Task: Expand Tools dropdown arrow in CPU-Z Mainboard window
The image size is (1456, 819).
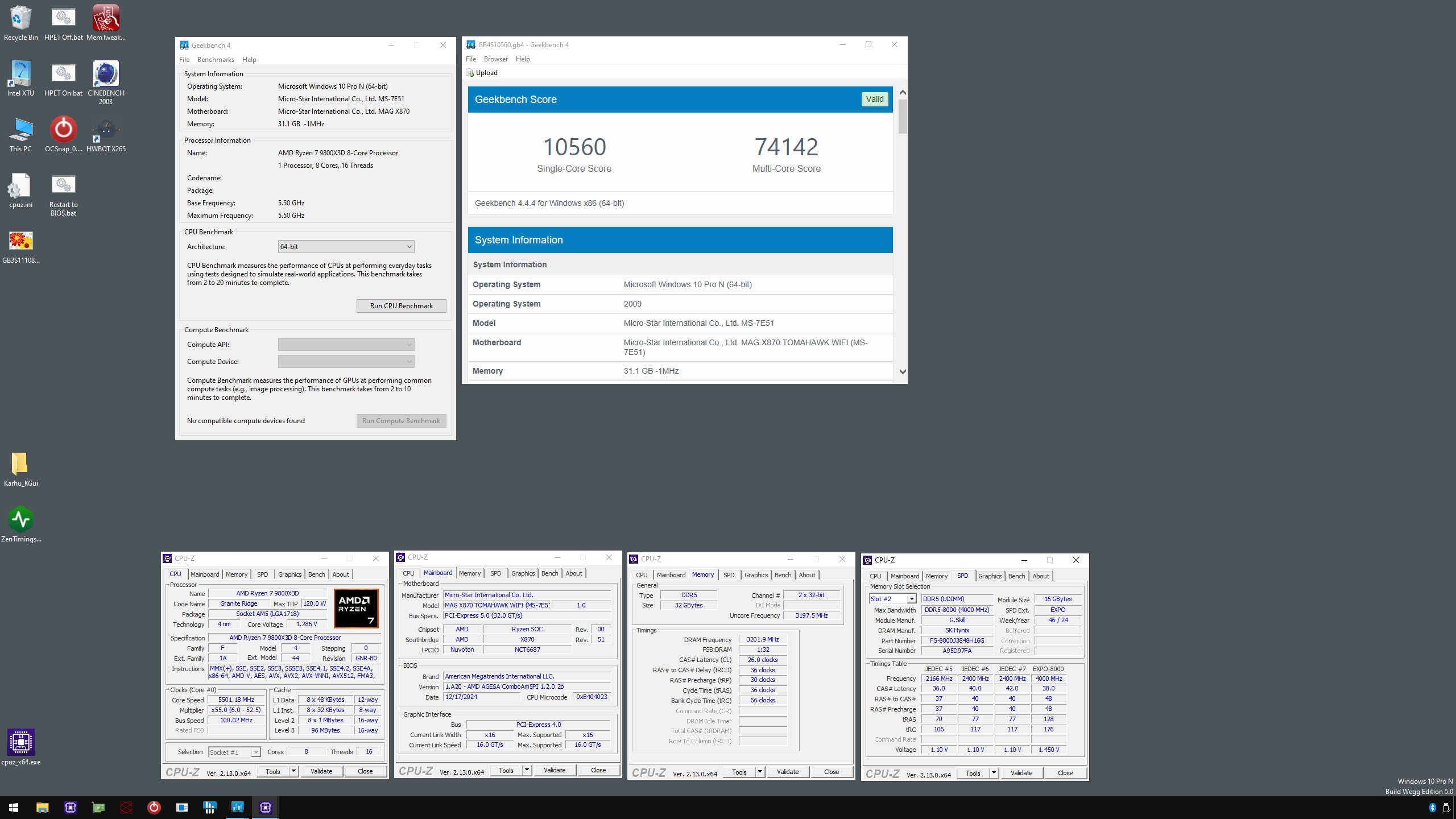Action: (x=527, y=770)
